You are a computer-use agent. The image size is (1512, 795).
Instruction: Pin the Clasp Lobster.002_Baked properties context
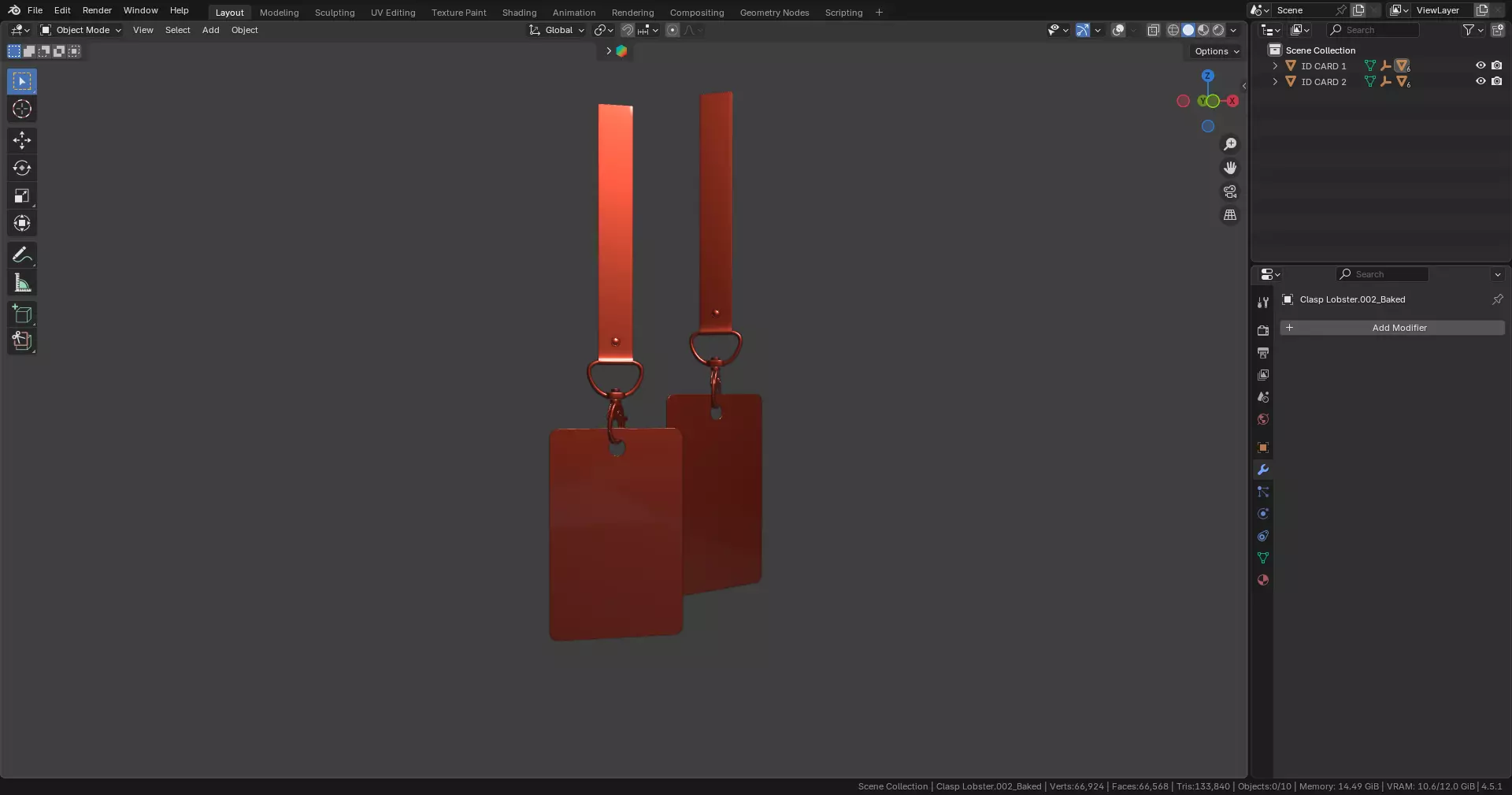pos(1497,299)
